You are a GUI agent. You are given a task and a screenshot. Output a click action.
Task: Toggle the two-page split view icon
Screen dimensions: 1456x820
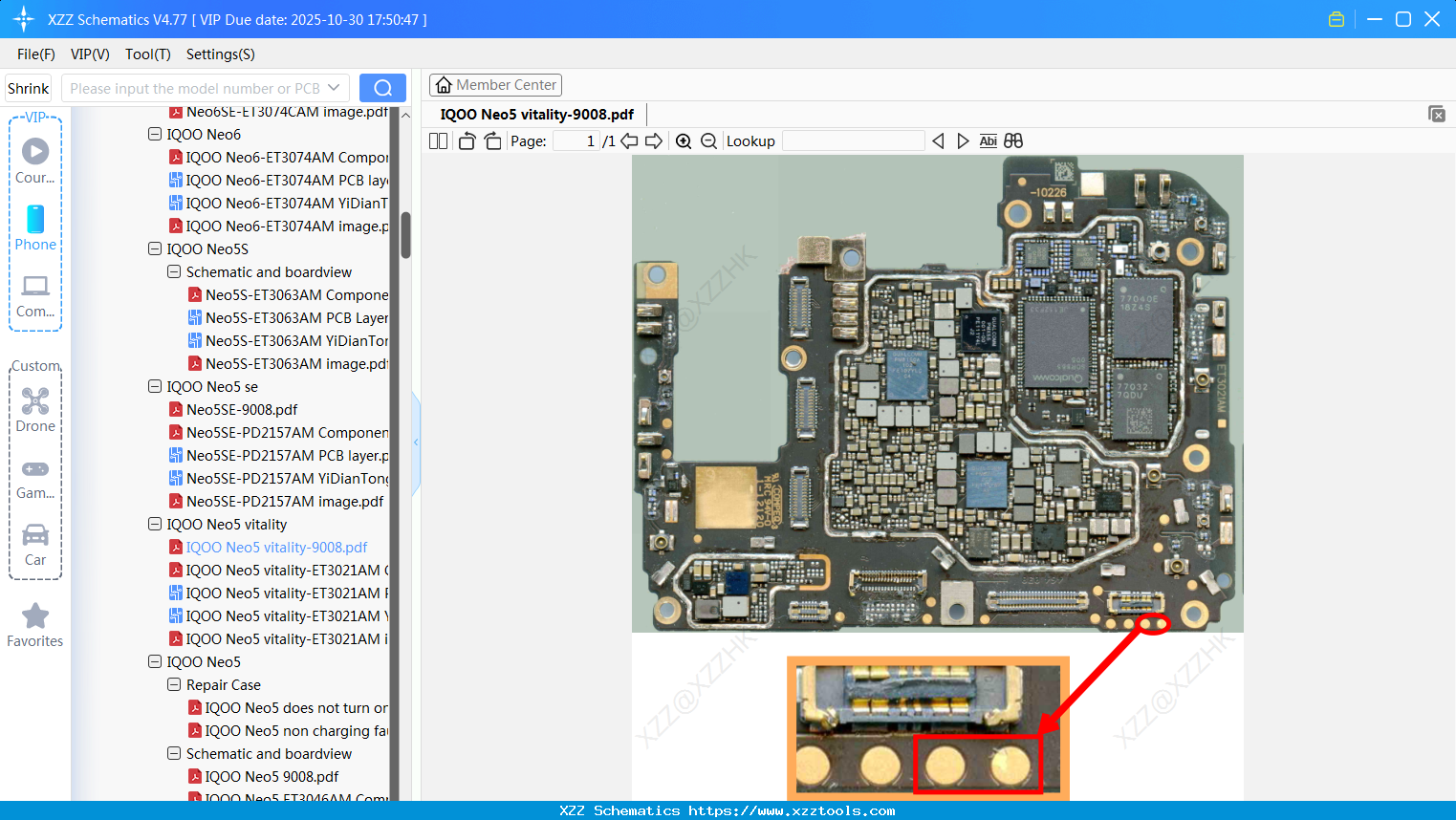point(438,141)
